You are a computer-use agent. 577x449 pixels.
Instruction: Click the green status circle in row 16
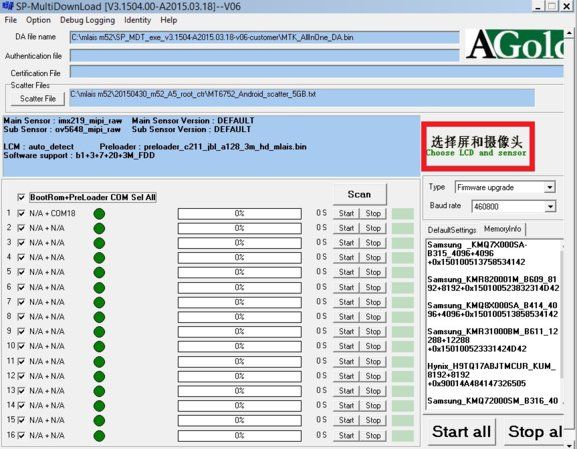99,436
